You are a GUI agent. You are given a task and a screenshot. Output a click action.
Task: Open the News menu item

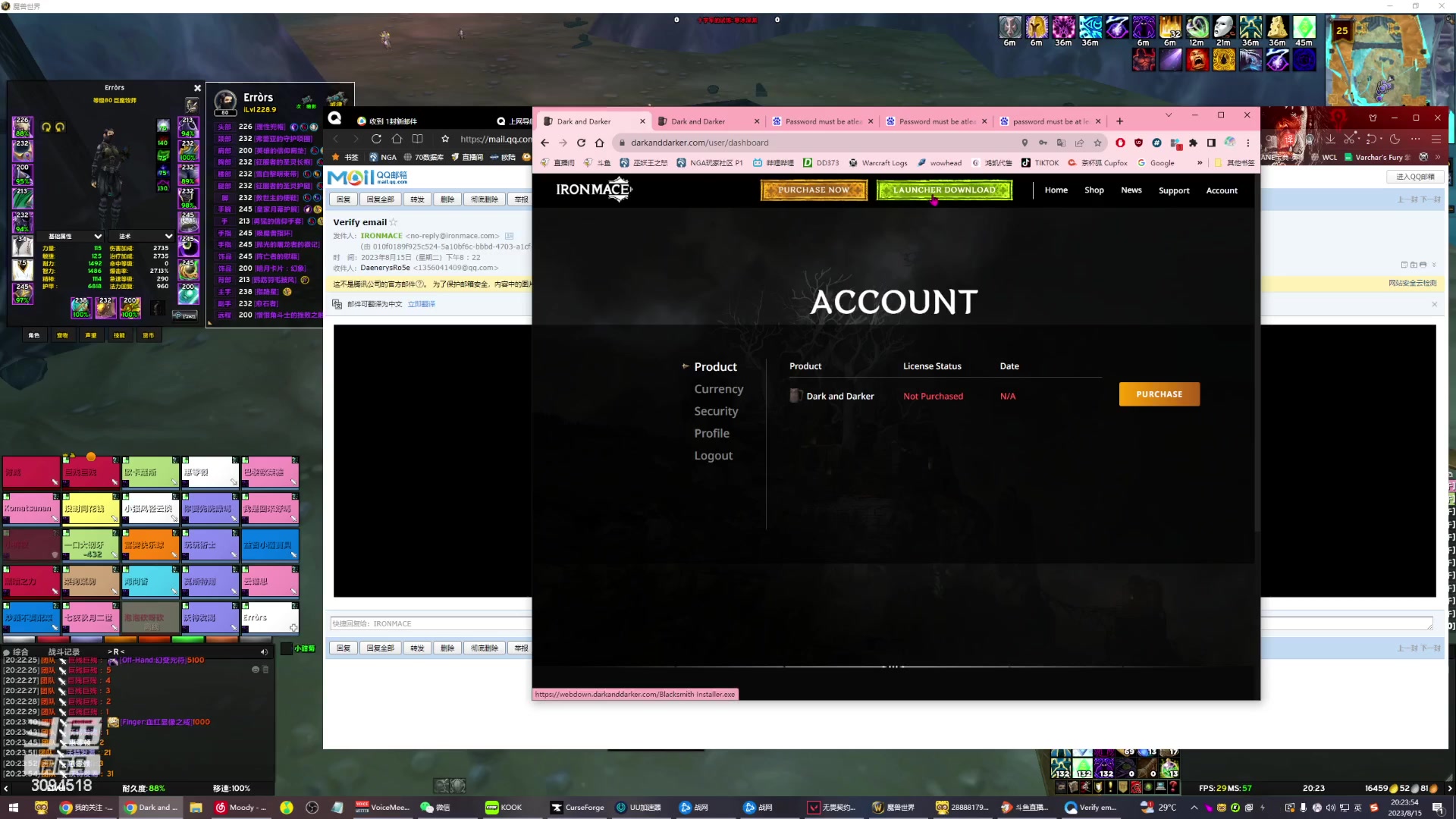point(1131,190)
